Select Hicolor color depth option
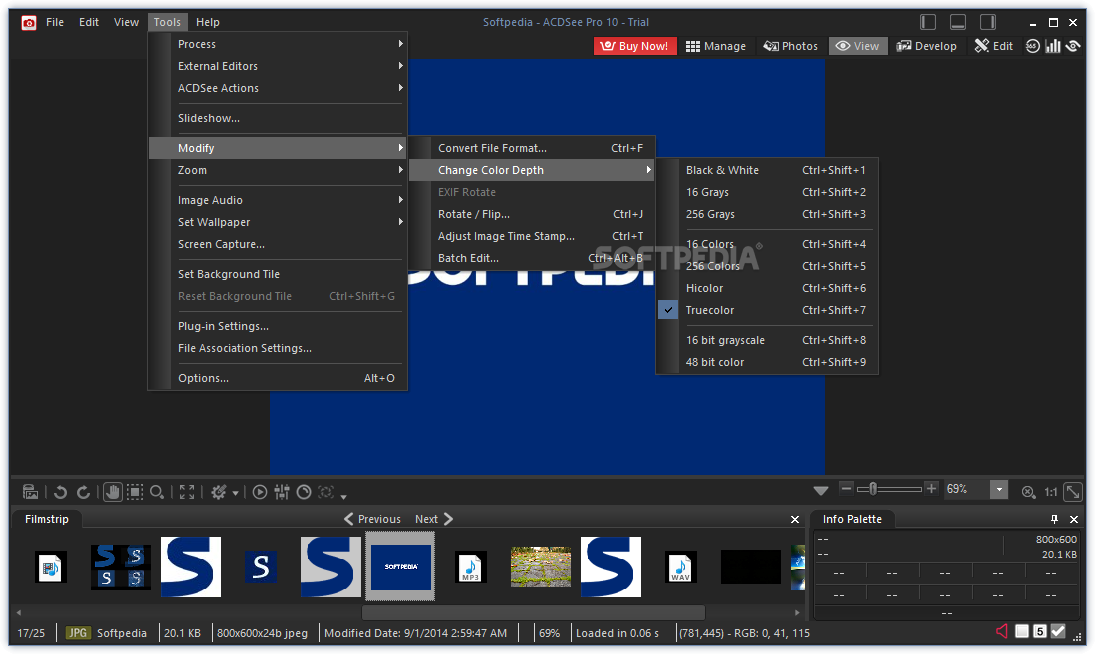Viewport: 1095px width, 654px height. [766, 288]
